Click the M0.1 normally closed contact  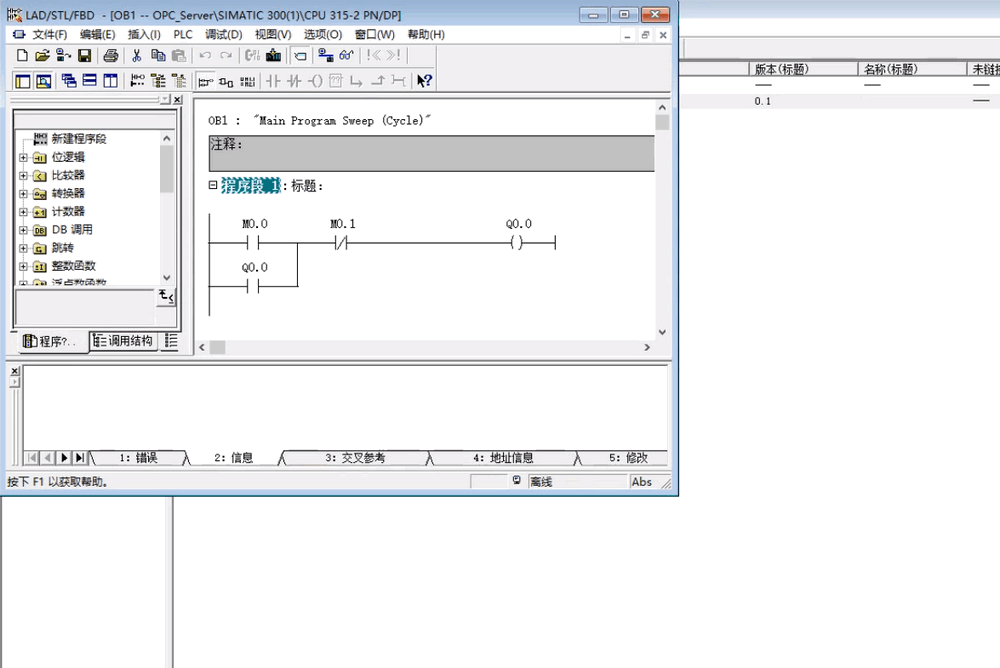click(x=342, y=243)
